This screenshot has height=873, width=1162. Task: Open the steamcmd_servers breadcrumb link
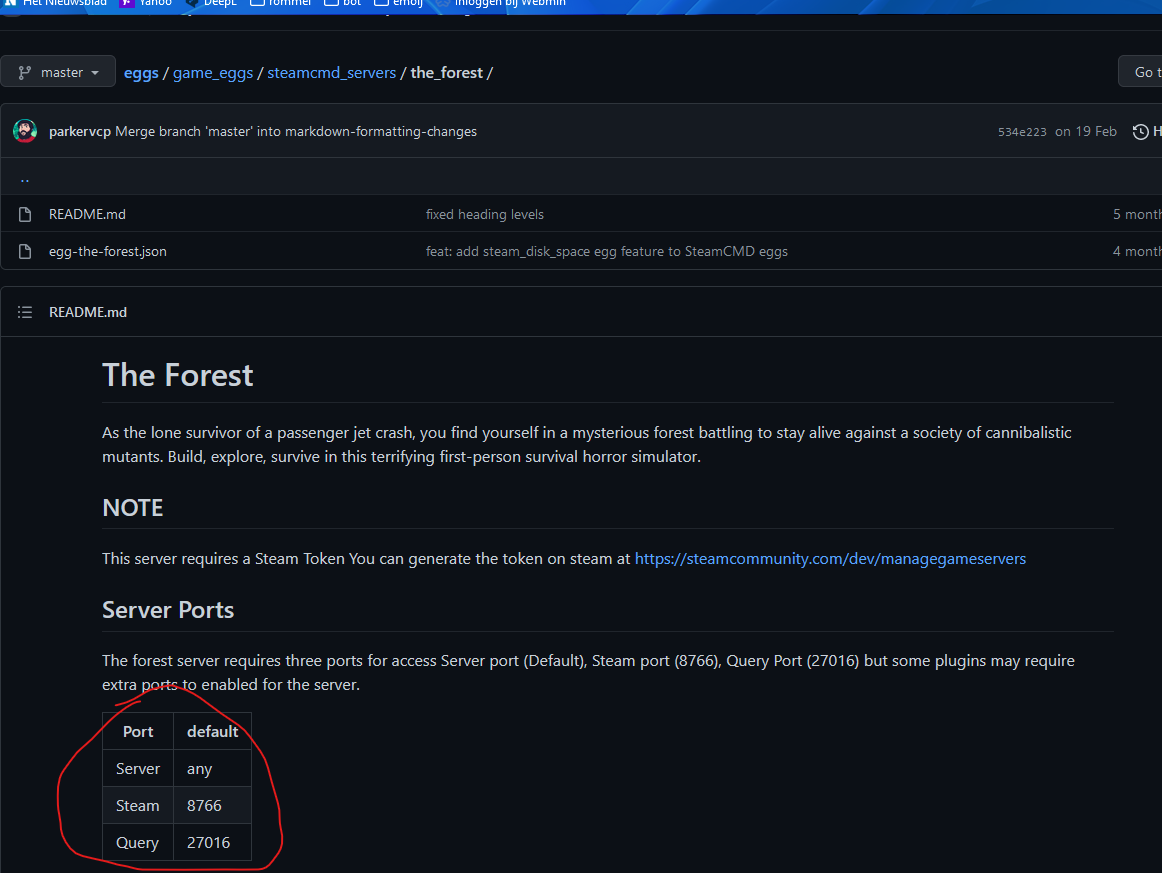(x=331, y=72)
